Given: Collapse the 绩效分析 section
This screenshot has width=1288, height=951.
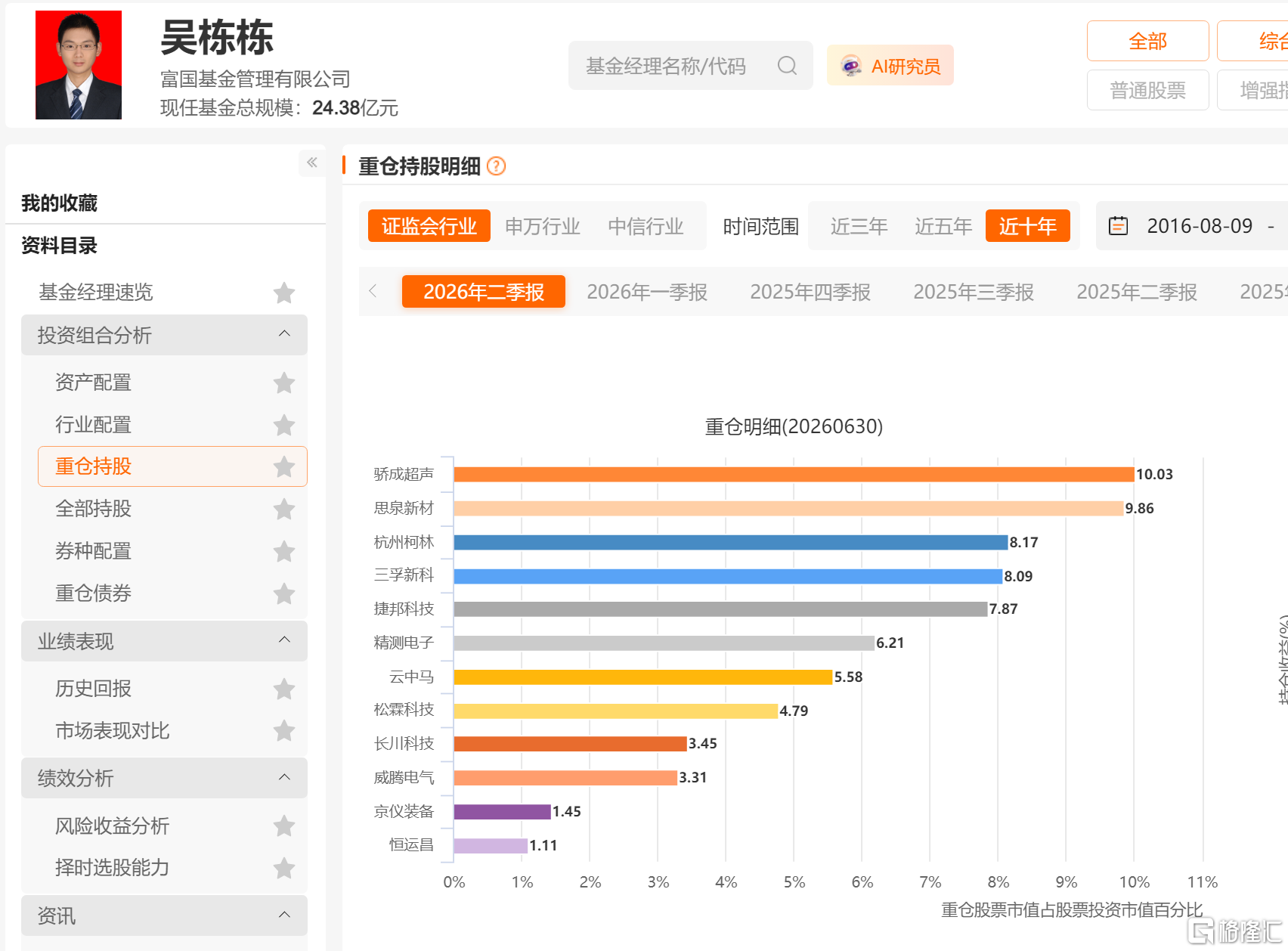Looking at the screenshot, I should (x=284, y=777).
